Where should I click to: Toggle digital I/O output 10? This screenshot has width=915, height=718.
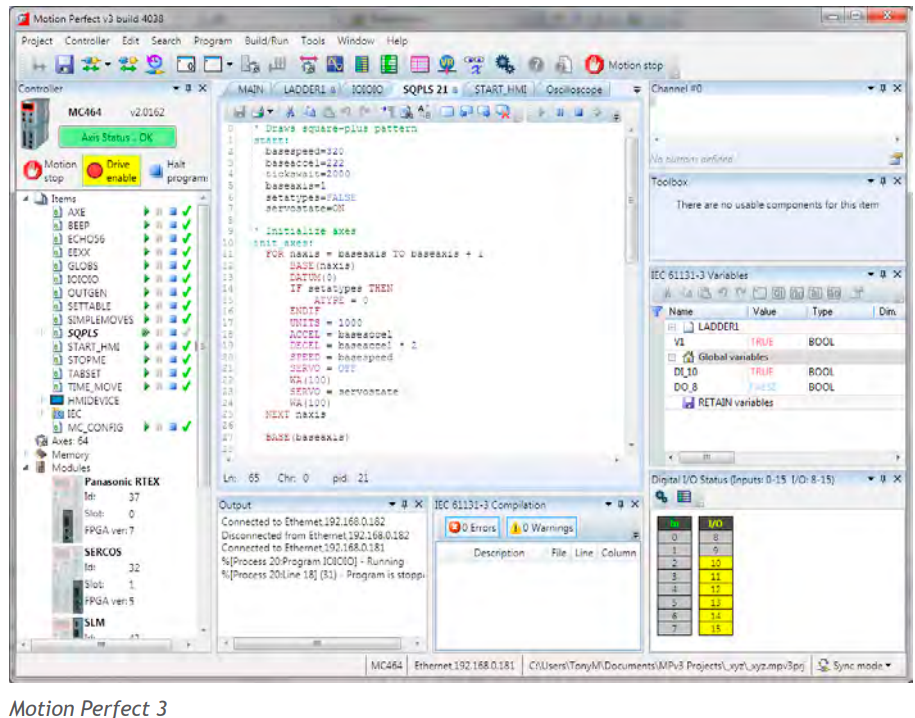(x=715, y=563)
